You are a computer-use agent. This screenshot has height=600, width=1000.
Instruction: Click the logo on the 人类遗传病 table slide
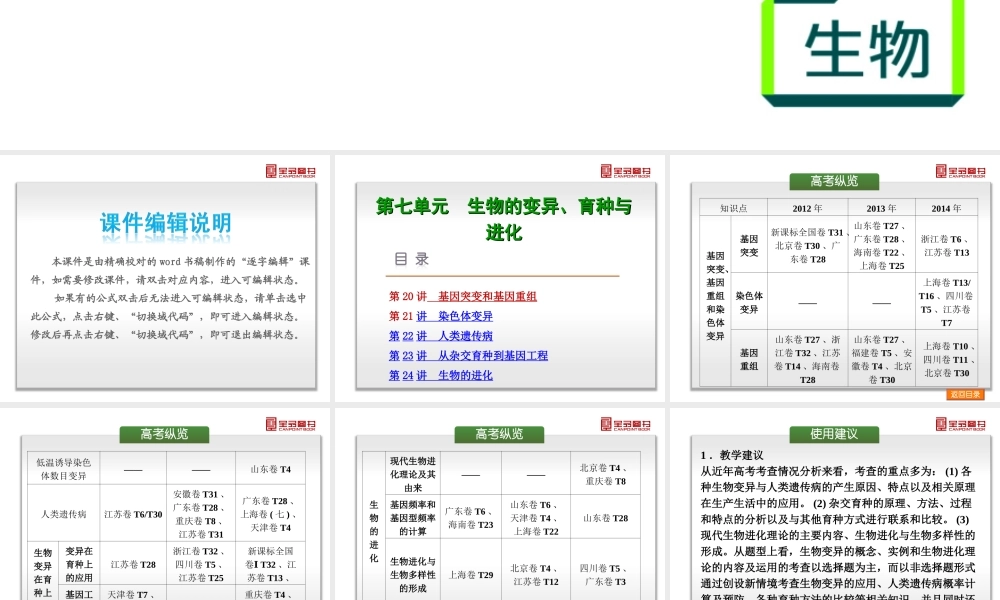click(291, 424)
